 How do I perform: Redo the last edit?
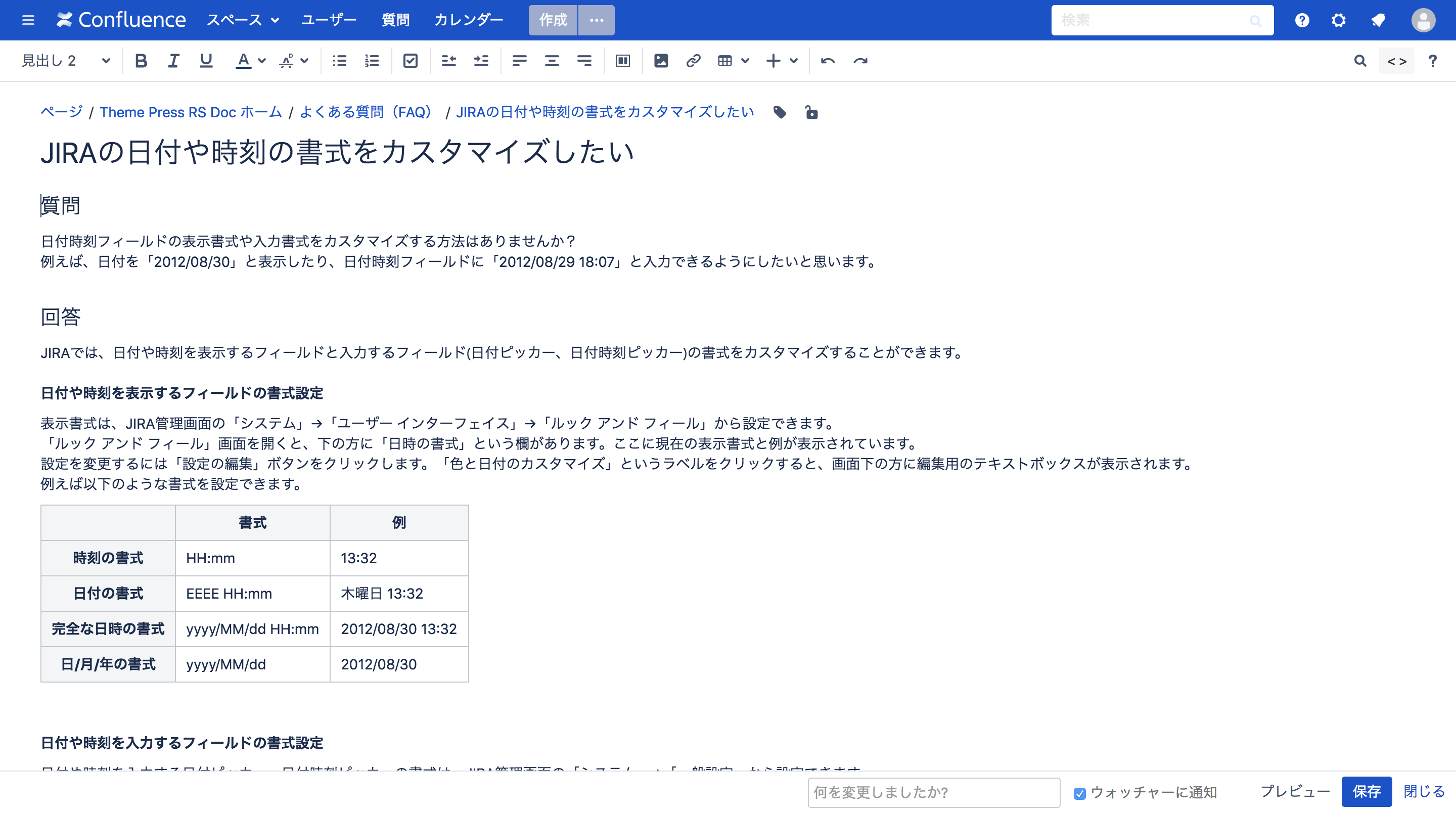click(x=860, y=61)
